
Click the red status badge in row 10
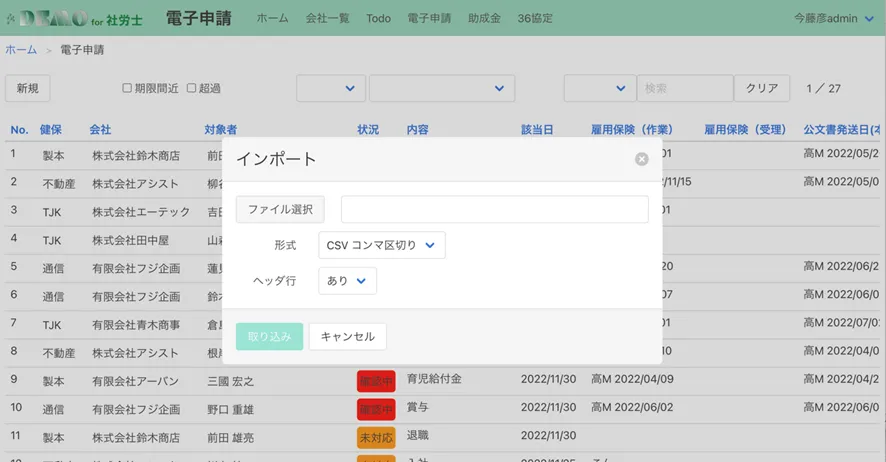click(x=376, y=409)
